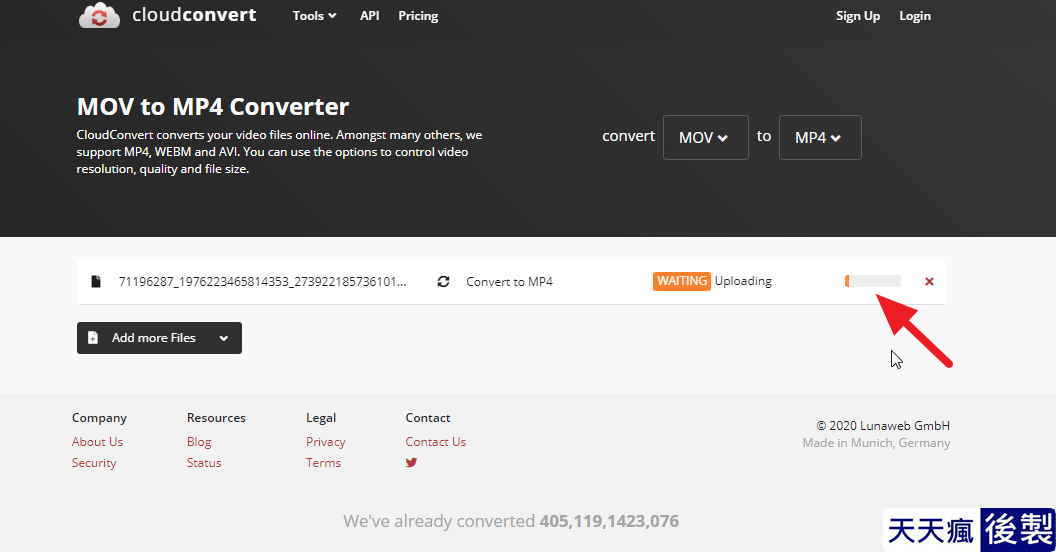Click the Contact Us footer link
Image resolution: width=1056 pixels, height=552 pixels.
click(x=436, y=442)
